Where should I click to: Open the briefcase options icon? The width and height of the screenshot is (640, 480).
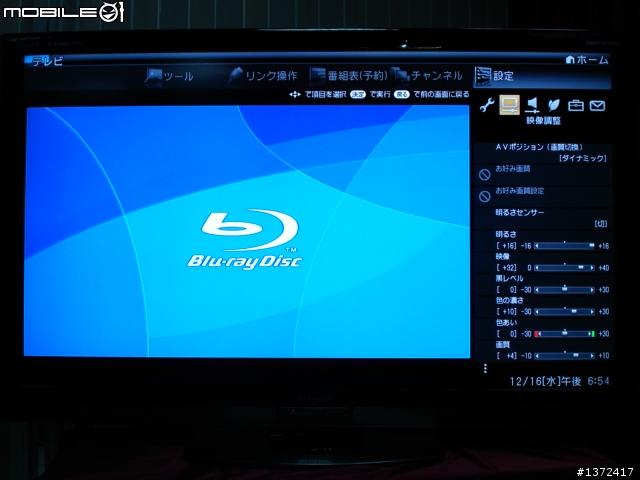pos(576,105)
